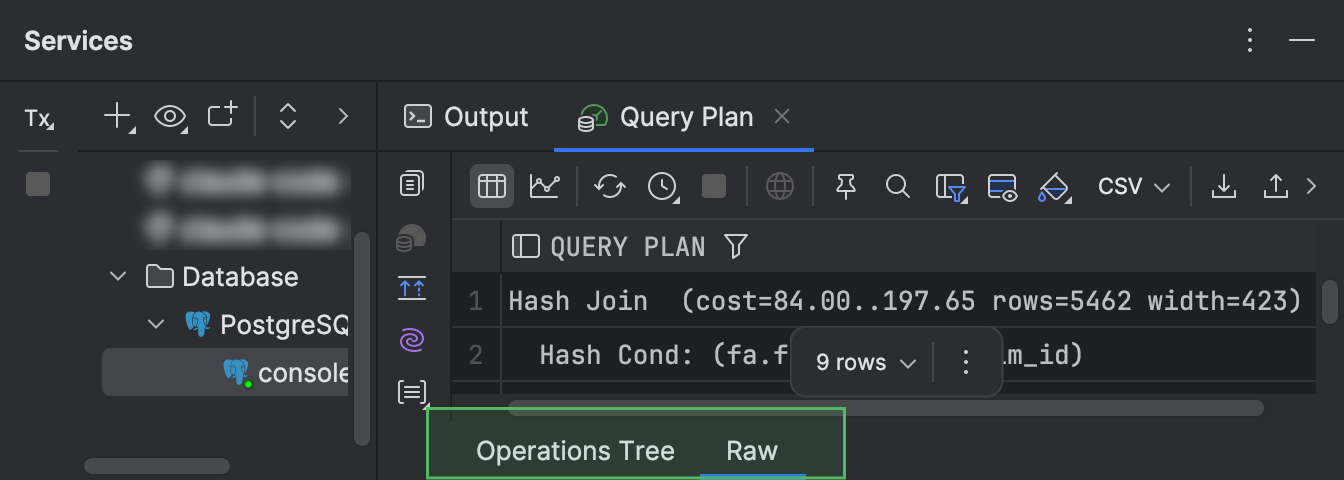The image size is (1344, 480).
Task: Switch to the Raw tab
Action: pos(752,451)
